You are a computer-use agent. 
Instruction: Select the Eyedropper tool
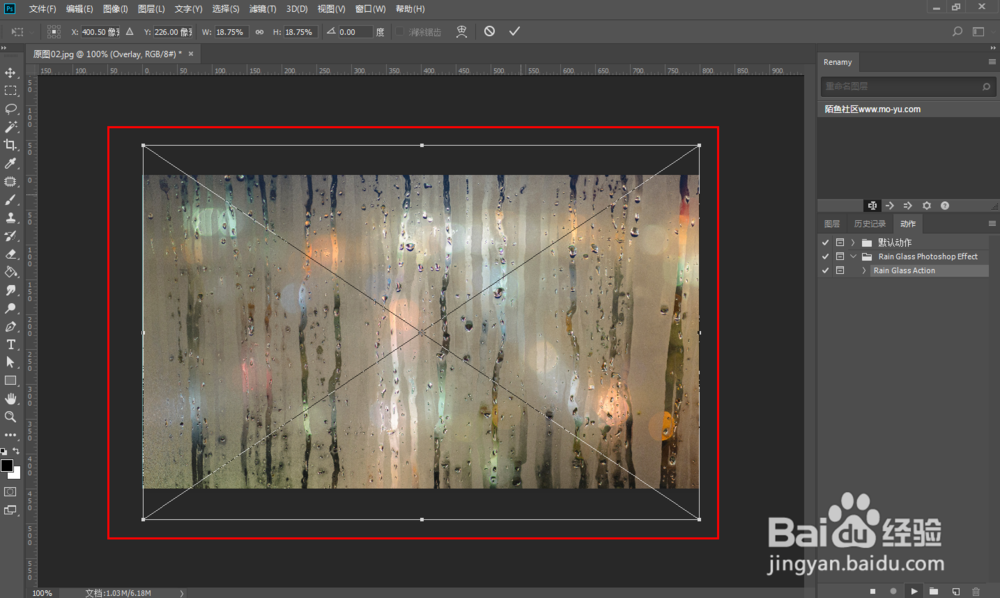(x=10, y=163)
